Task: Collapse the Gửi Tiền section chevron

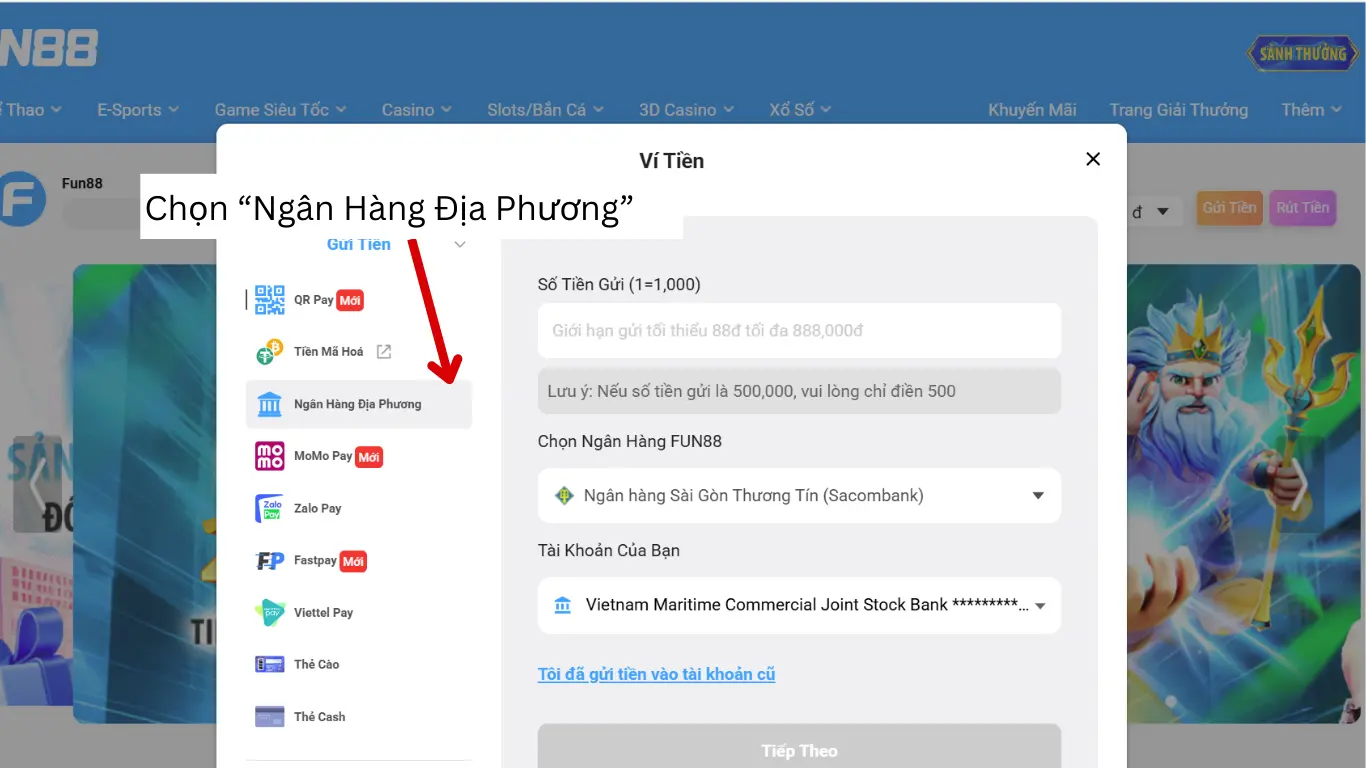Action: click(460, 245)
